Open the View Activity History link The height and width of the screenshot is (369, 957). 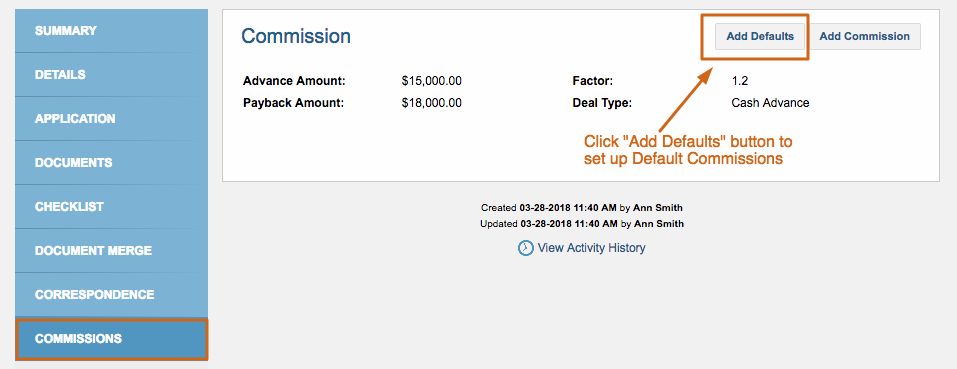(591, 248)
